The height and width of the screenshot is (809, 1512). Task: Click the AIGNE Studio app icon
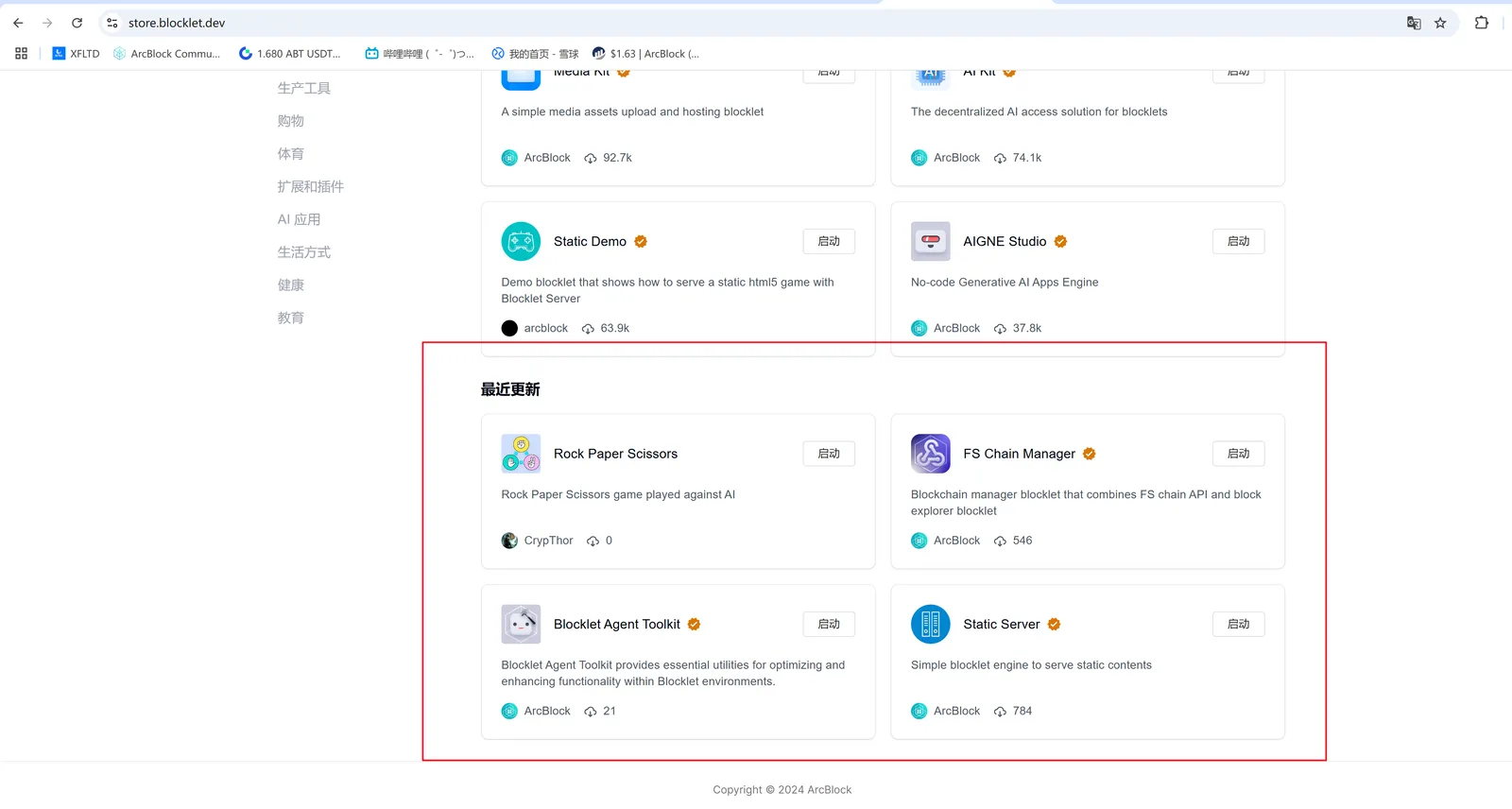(931, 241)
